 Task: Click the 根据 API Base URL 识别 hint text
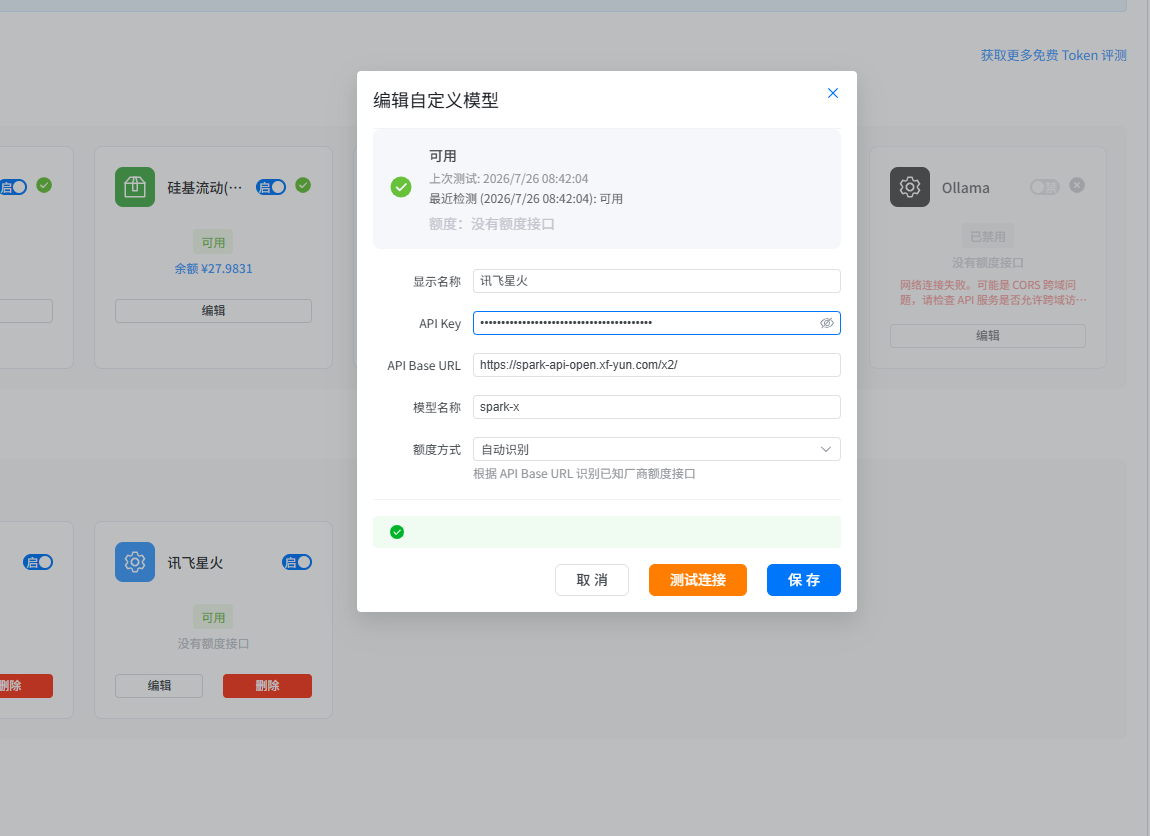[584, 474]
